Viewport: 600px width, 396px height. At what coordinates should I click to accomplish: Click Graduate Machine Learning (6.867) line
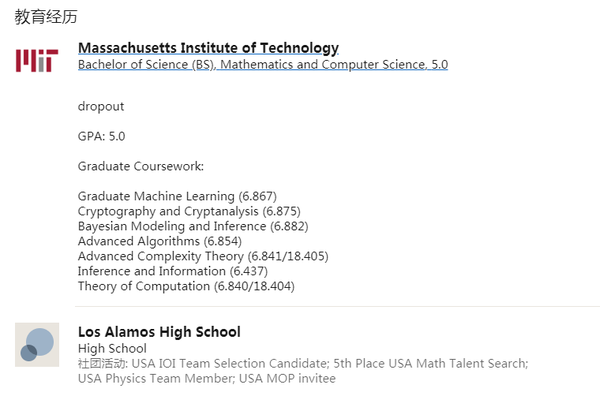pos(177,196)
